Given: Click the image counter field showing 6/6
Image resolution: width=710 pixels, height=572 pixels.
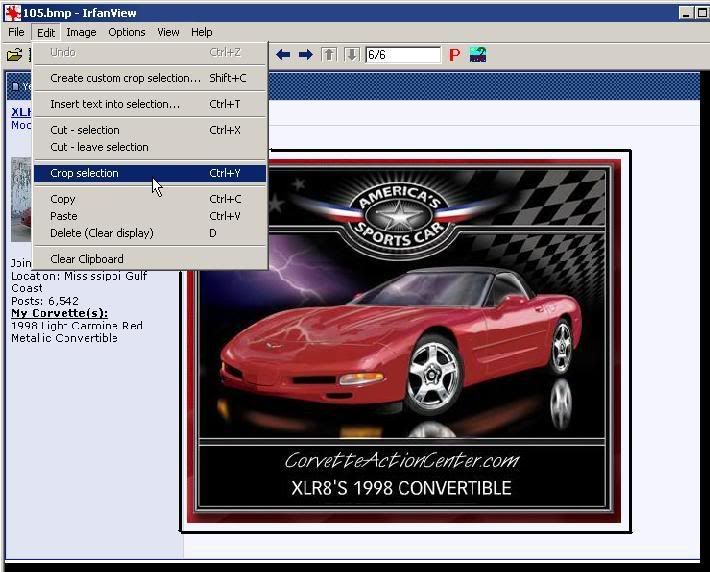Looking at the screenshot, I should [x=403, y=55].
